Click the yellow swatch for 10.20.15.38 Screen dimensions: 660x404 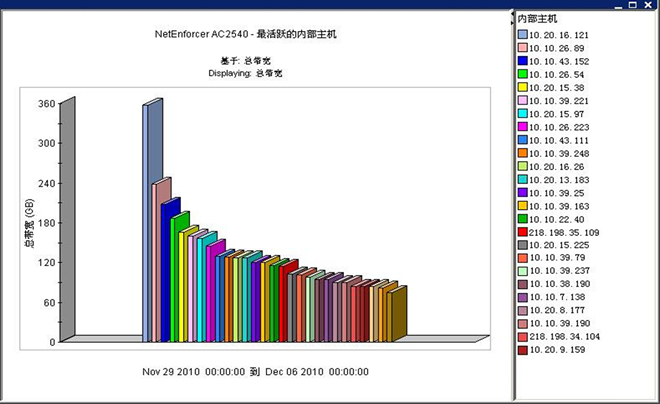pos(522,87)
